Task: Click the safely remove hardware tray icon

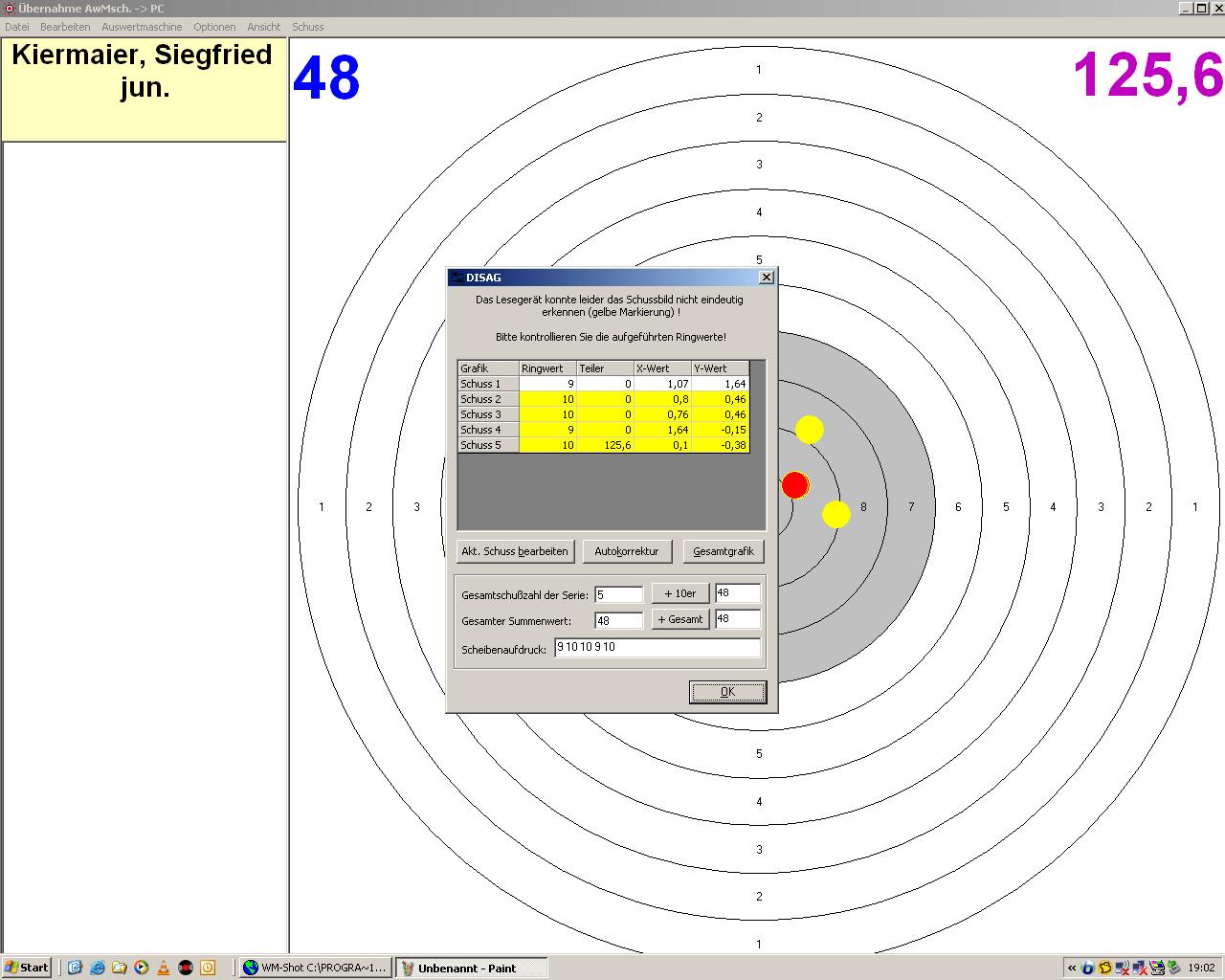Action: coord(1175,968)
